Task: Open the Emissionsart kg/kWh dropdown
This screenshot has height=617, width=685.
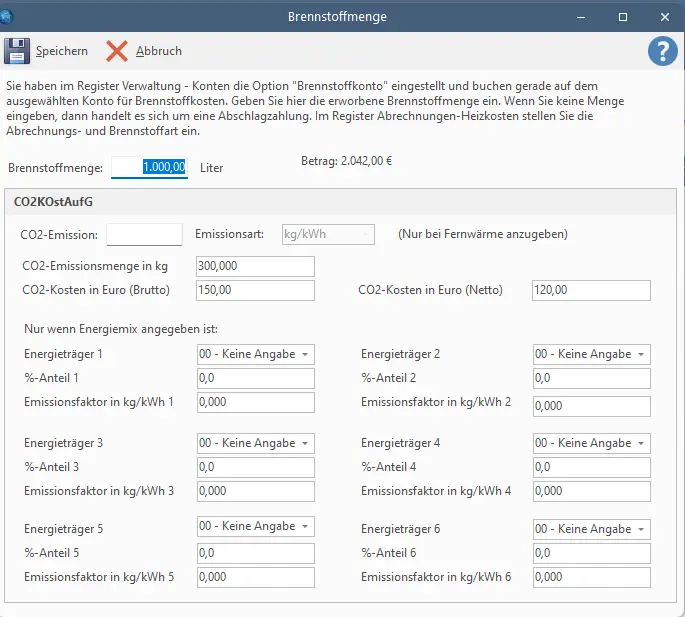Action: tap(328, 234)
